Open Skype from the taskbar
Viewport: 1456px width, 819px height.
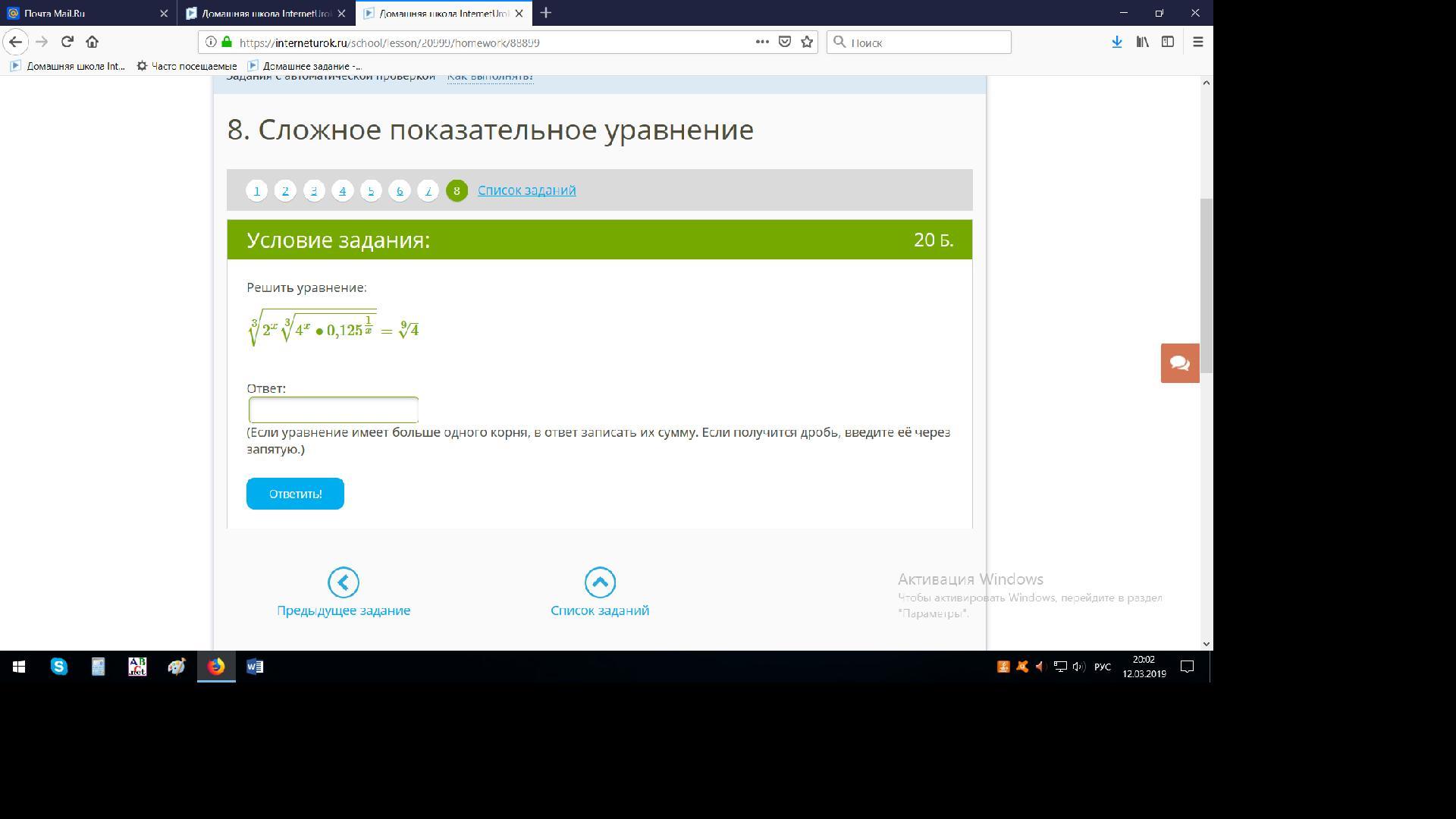(58, 667)
